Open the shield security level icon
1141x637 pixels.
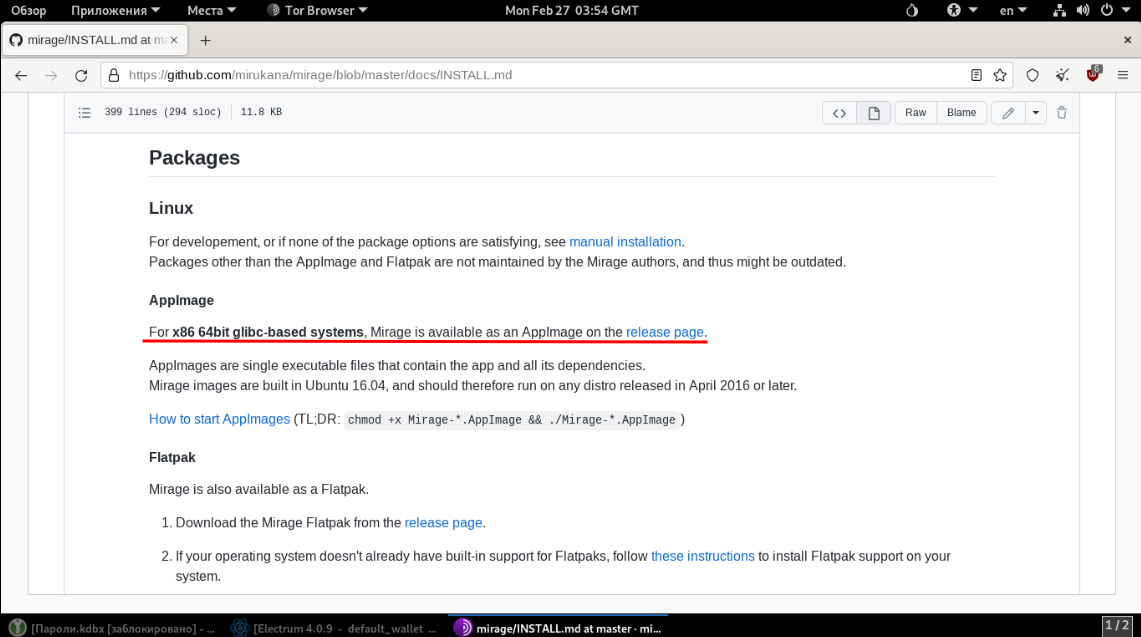pos(1033,75)
